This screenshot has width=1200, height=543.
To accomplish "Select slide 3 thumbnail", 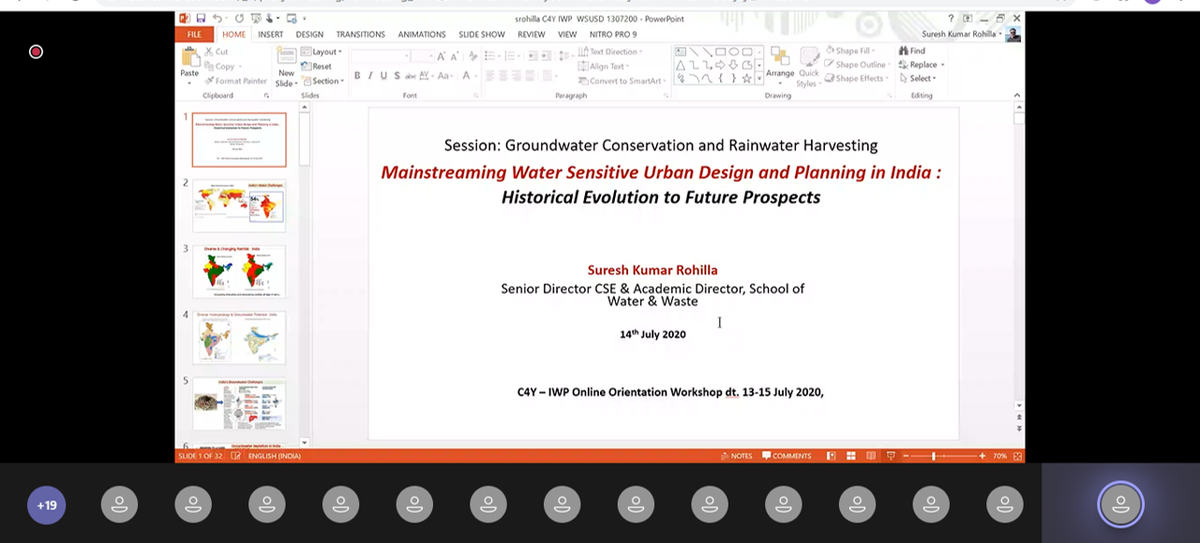I will [x=239, y=271].
